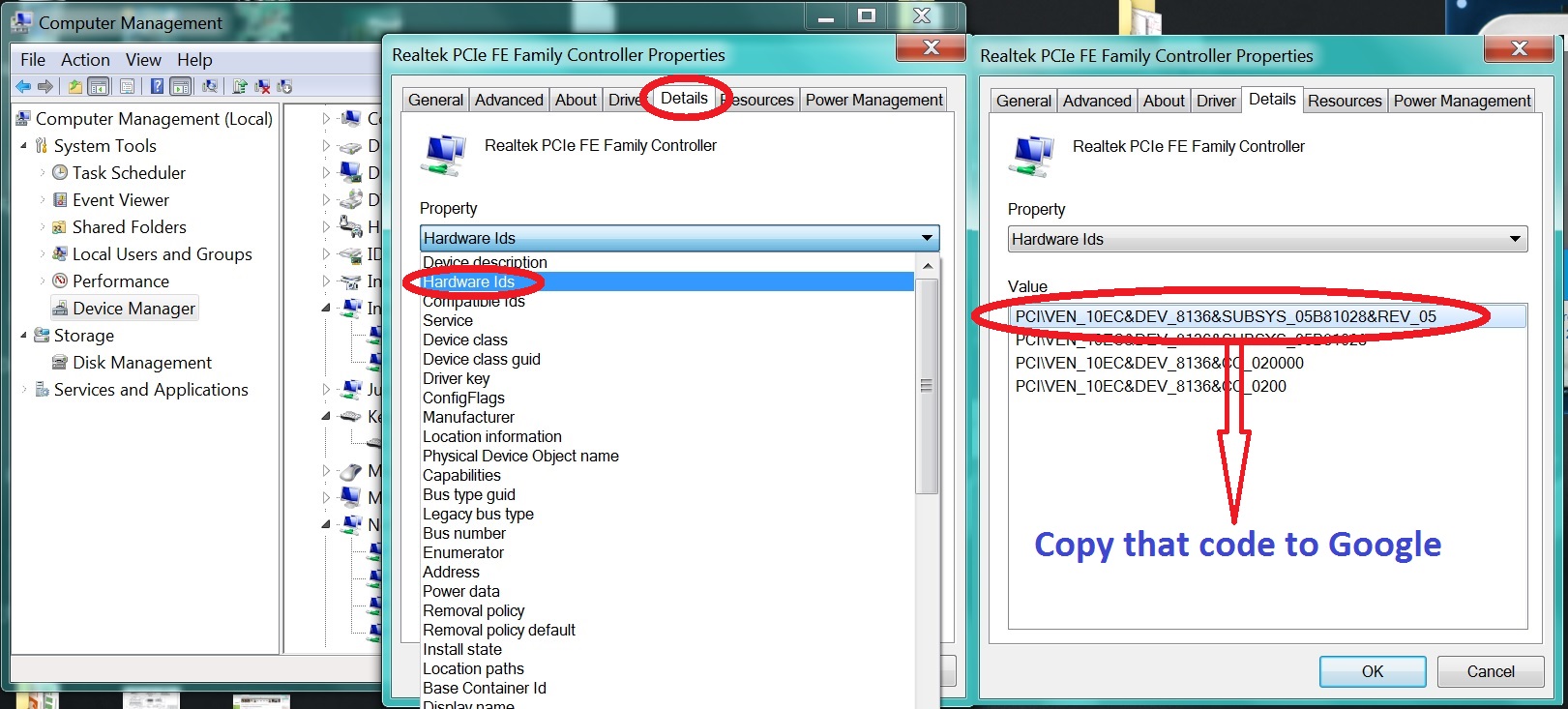Select the Computer Management (Local) root icon

(x=23, y=119)
